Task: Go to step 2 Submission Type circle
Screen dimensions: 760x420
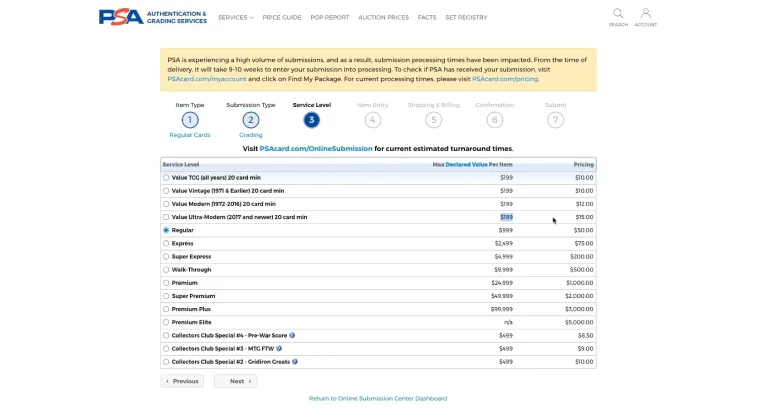Action: (x=251, y=120)
